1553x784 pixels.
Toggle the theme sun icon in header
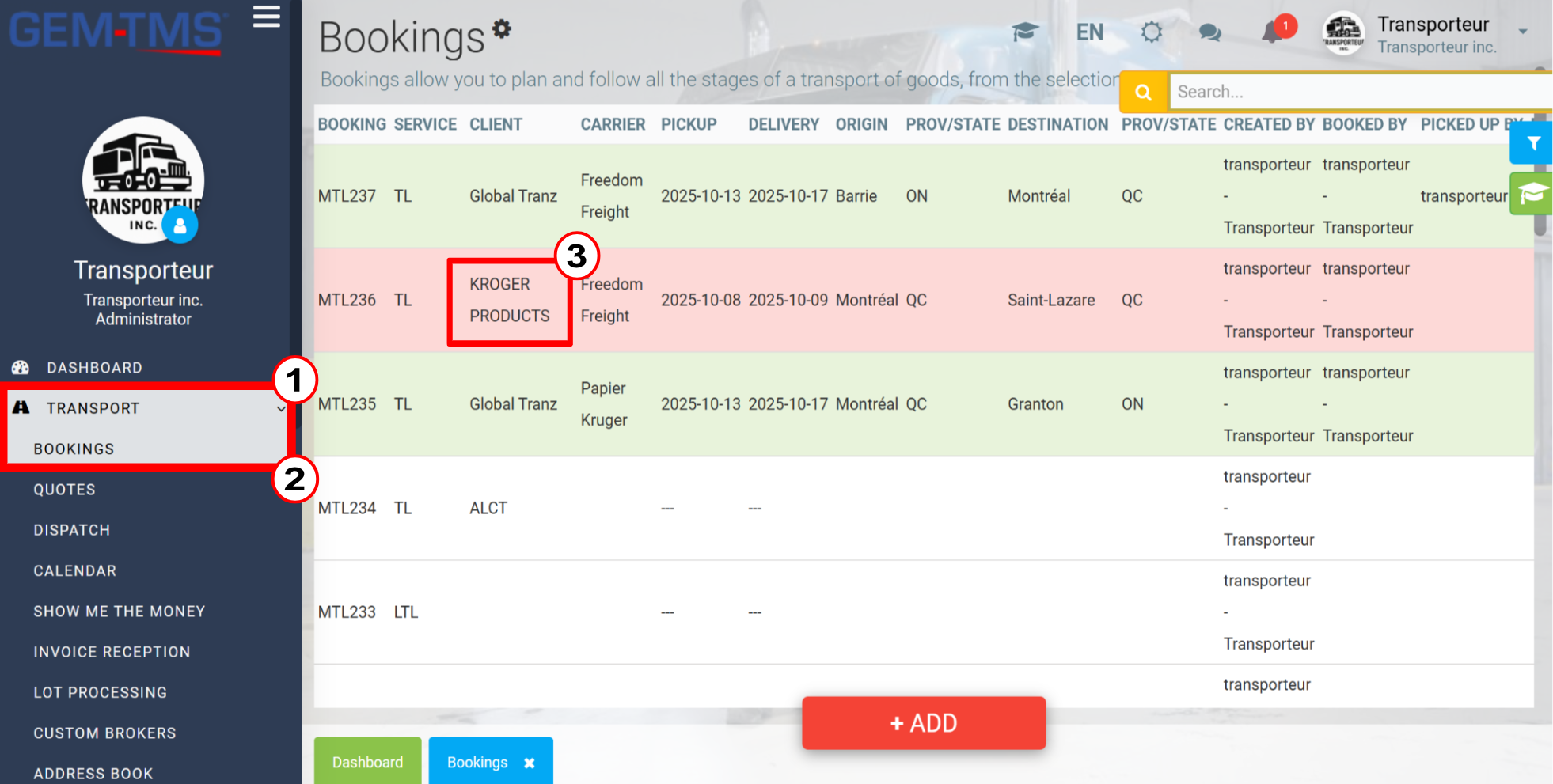(1152, 32)
